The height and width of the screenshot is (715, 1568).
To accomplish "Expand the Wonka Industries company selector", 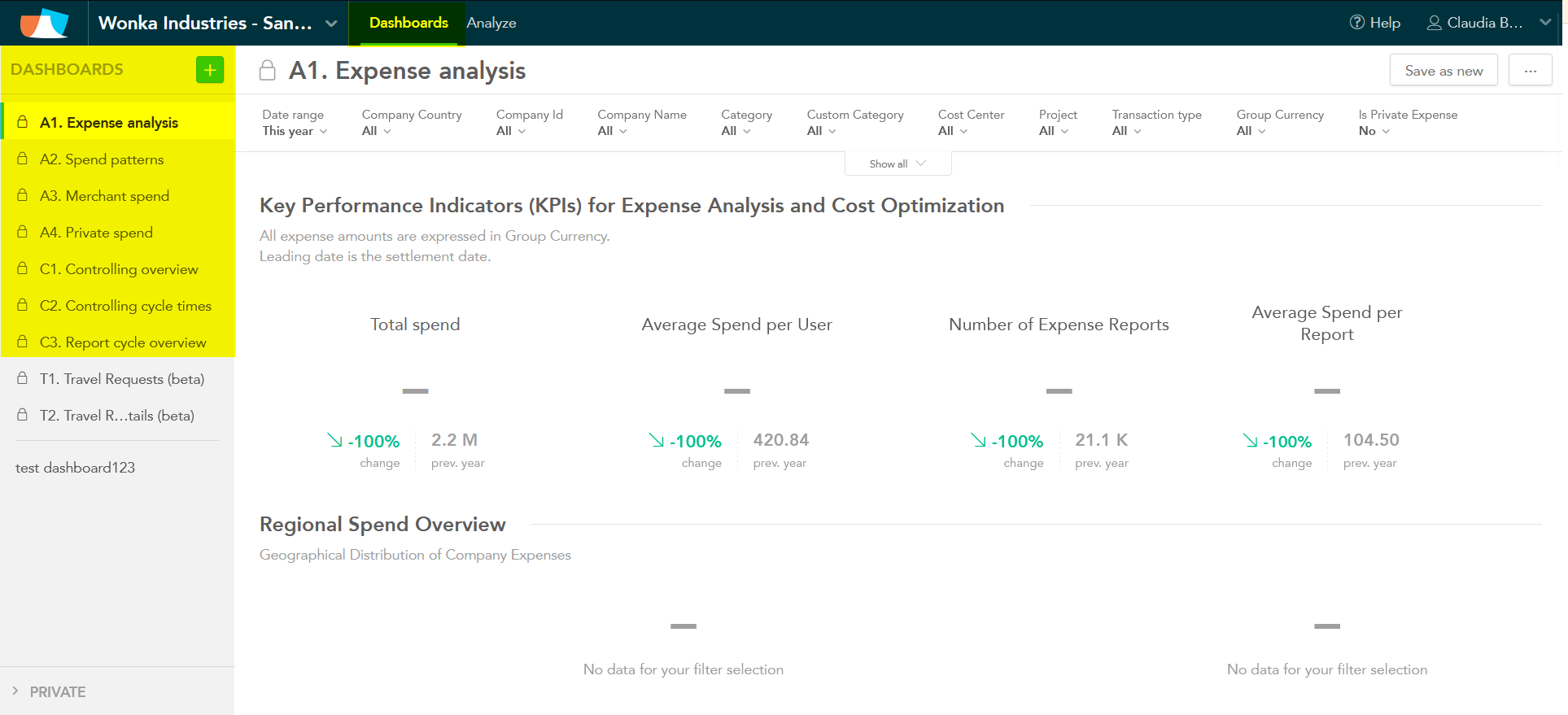I will tap(331, 24).
